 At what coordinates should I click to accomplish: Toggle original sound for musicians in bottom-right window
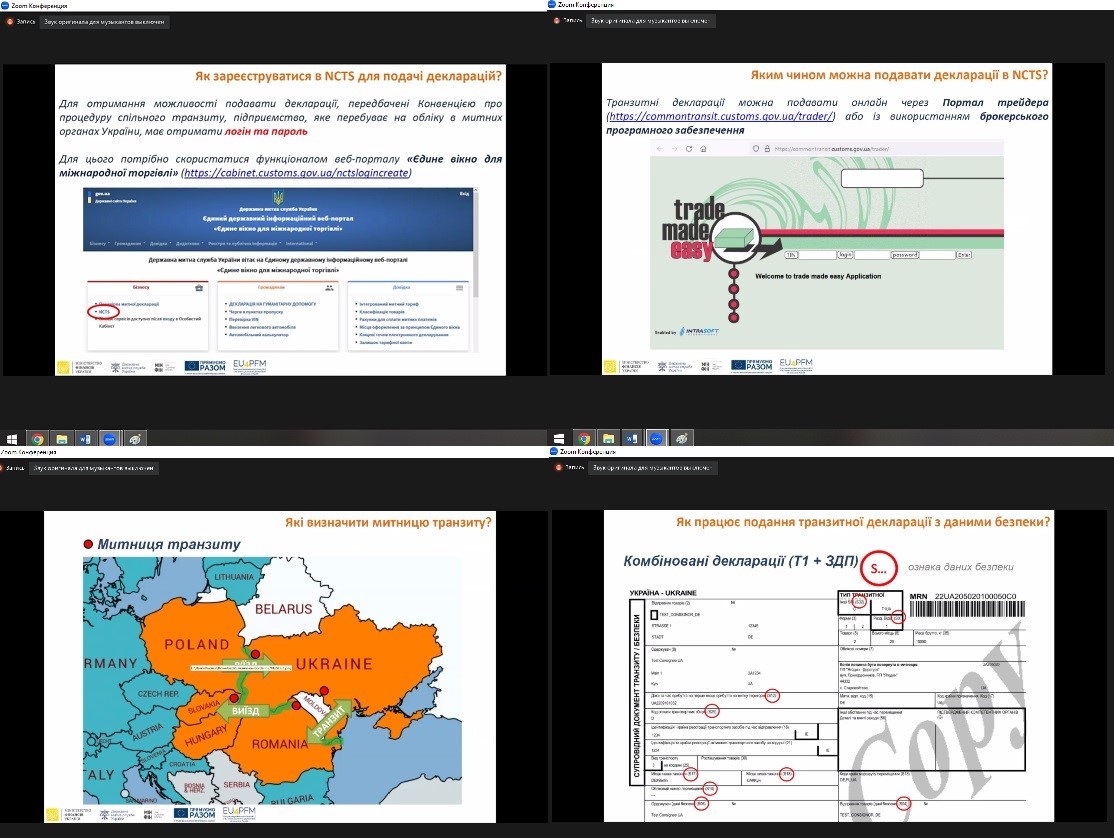653,467
